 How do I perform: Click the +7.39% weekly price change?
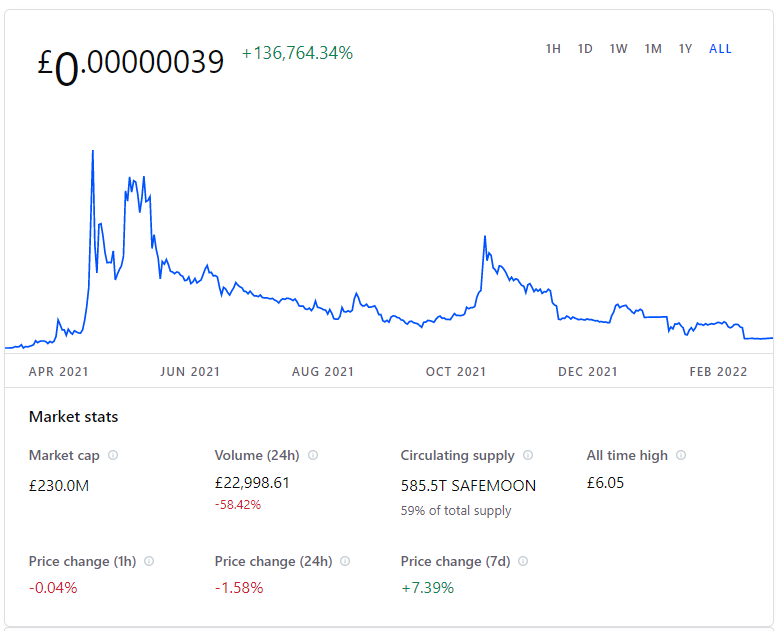pos(427,588)
